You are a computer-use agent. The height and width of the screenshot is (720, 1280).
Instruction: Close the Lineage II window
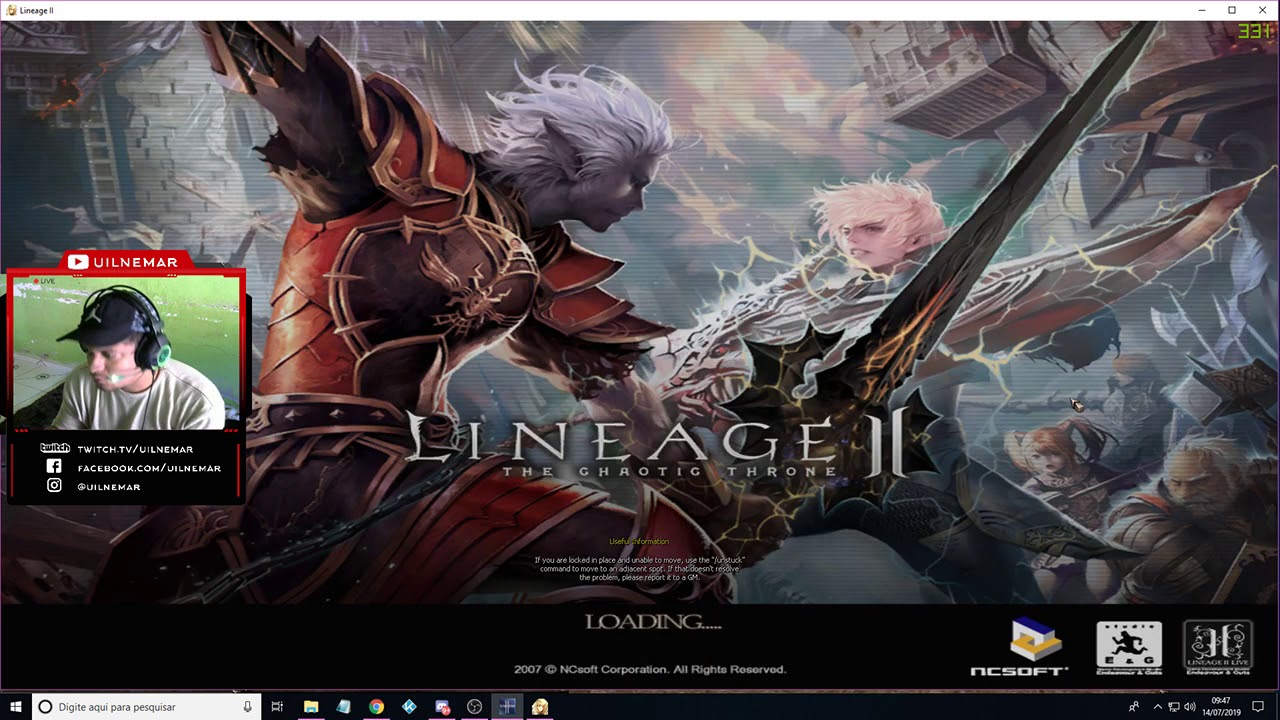1263,10
